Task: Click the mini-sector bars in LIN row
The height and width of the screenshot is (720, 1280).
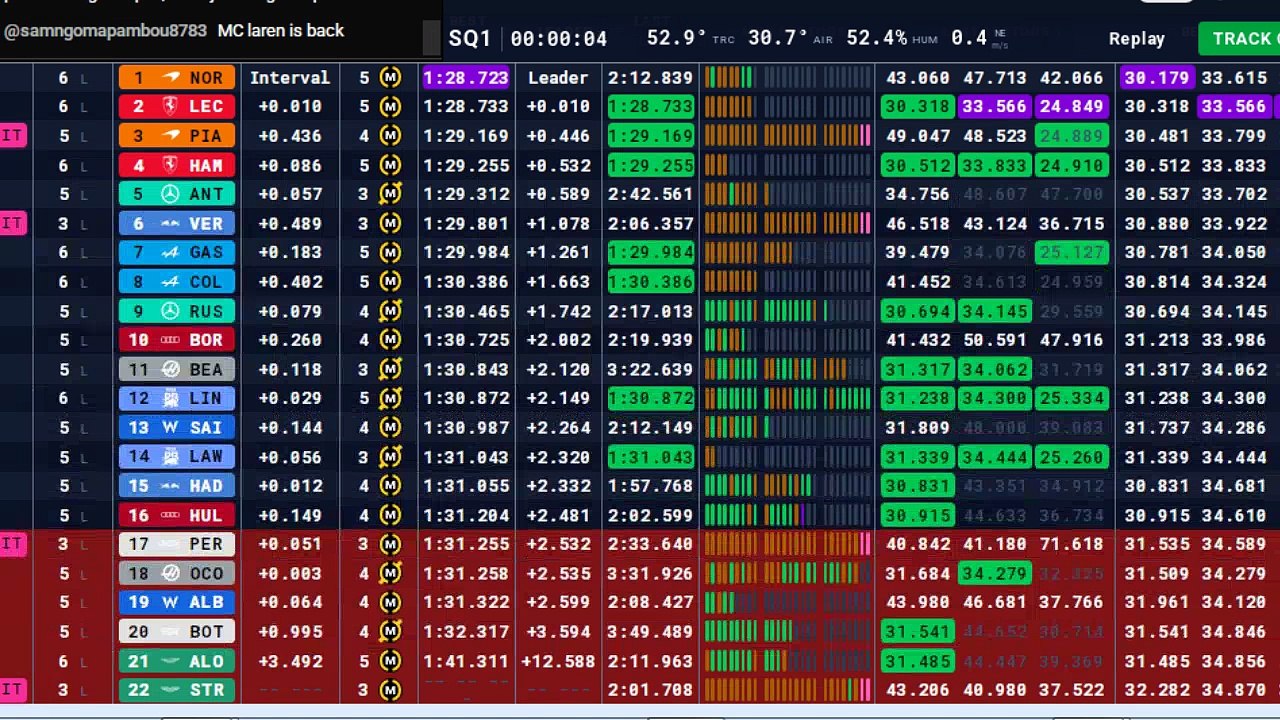Action: click(787, 398)
